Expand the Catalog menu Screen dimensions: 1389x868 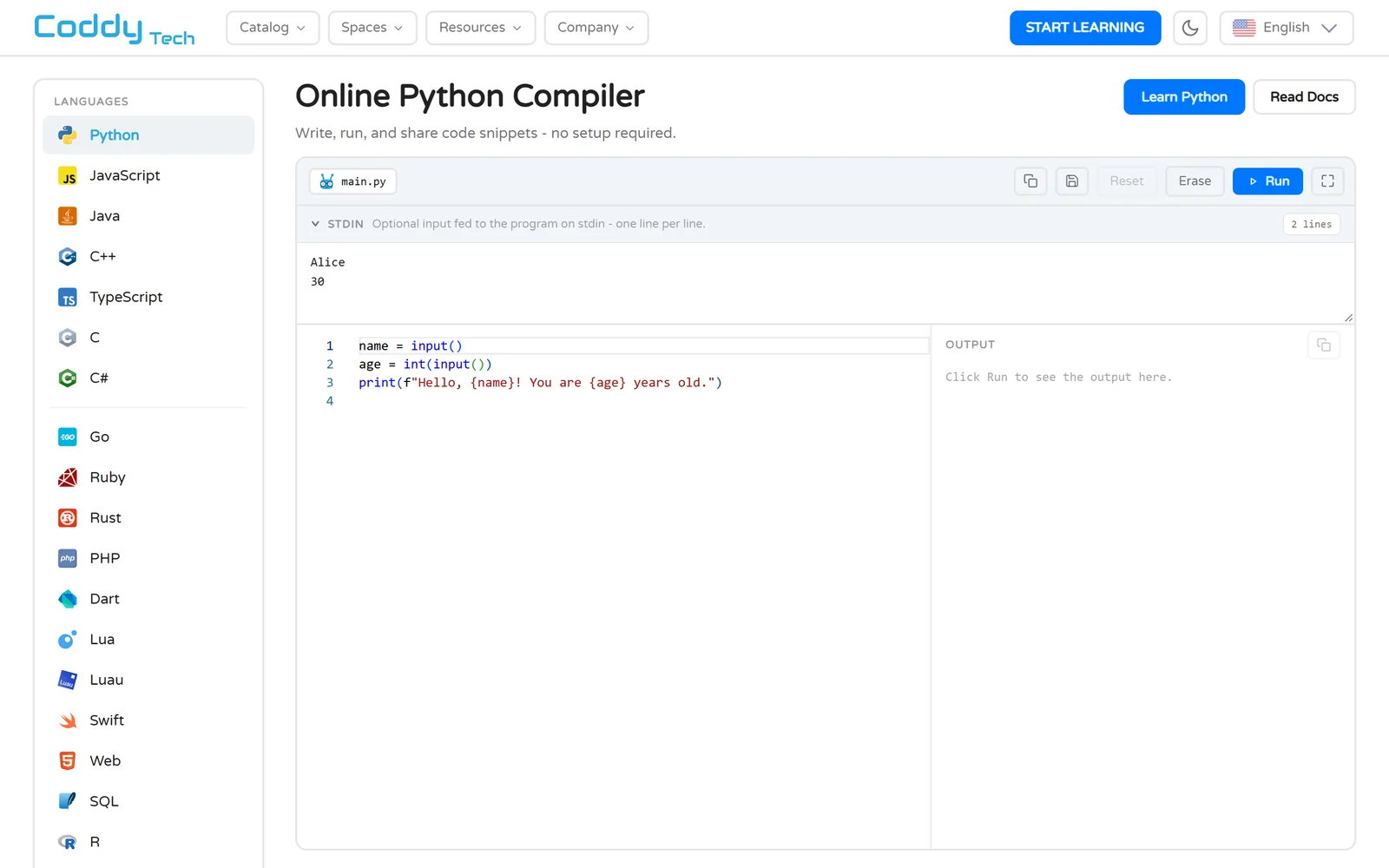coord(273,28)
